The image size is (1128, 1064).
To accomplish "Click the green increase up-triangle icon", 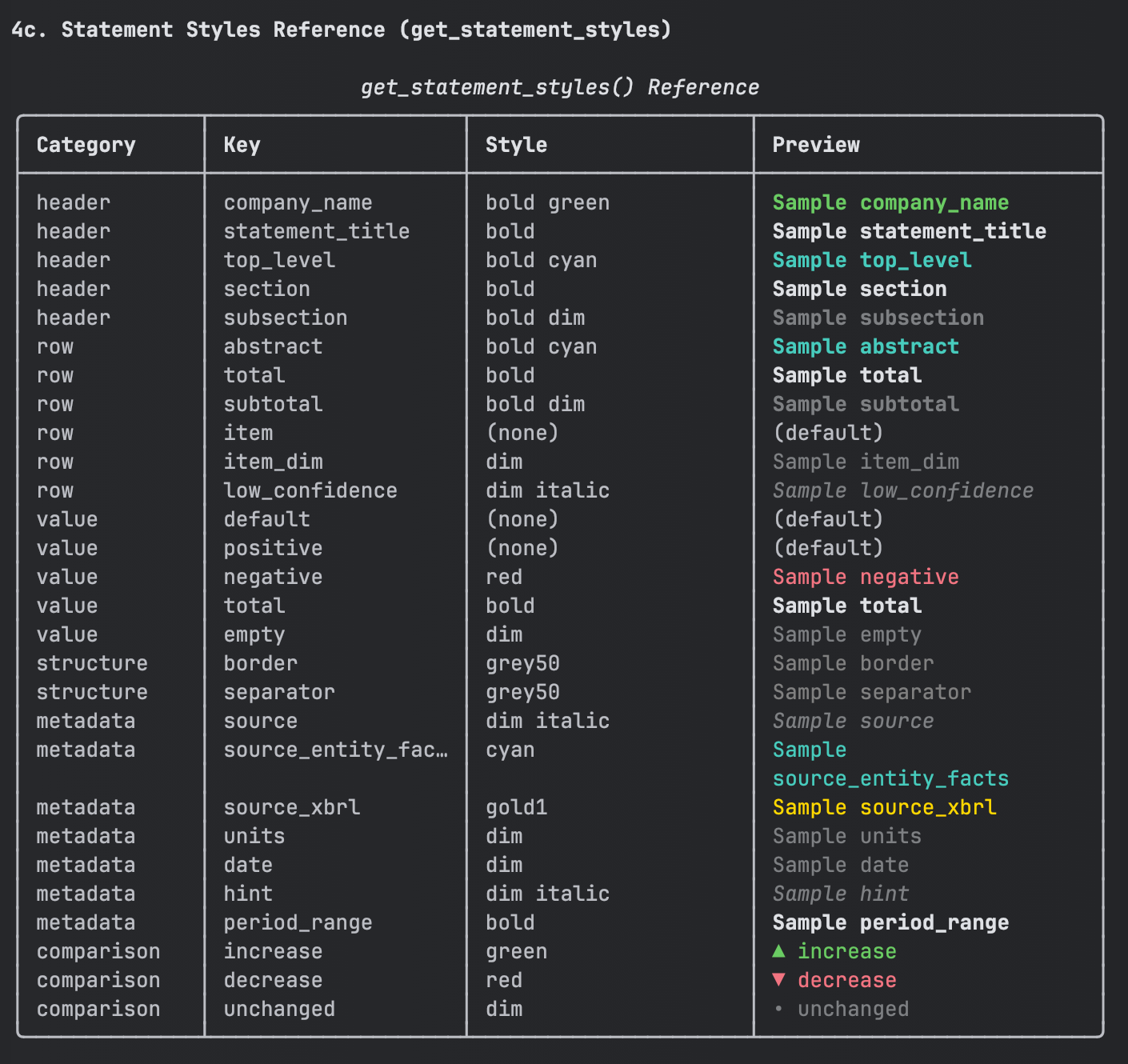I will 779,951.
